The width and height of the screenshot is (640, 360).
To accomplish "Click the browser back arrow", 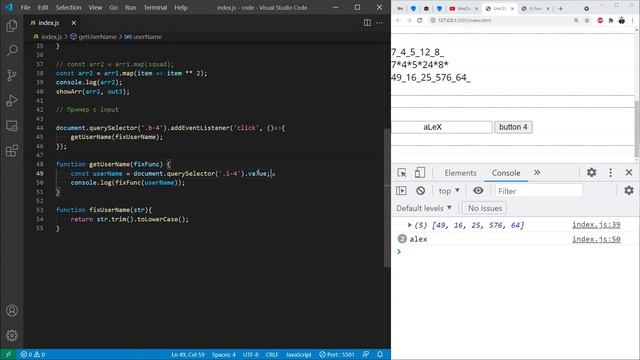I will click(398, 20).
